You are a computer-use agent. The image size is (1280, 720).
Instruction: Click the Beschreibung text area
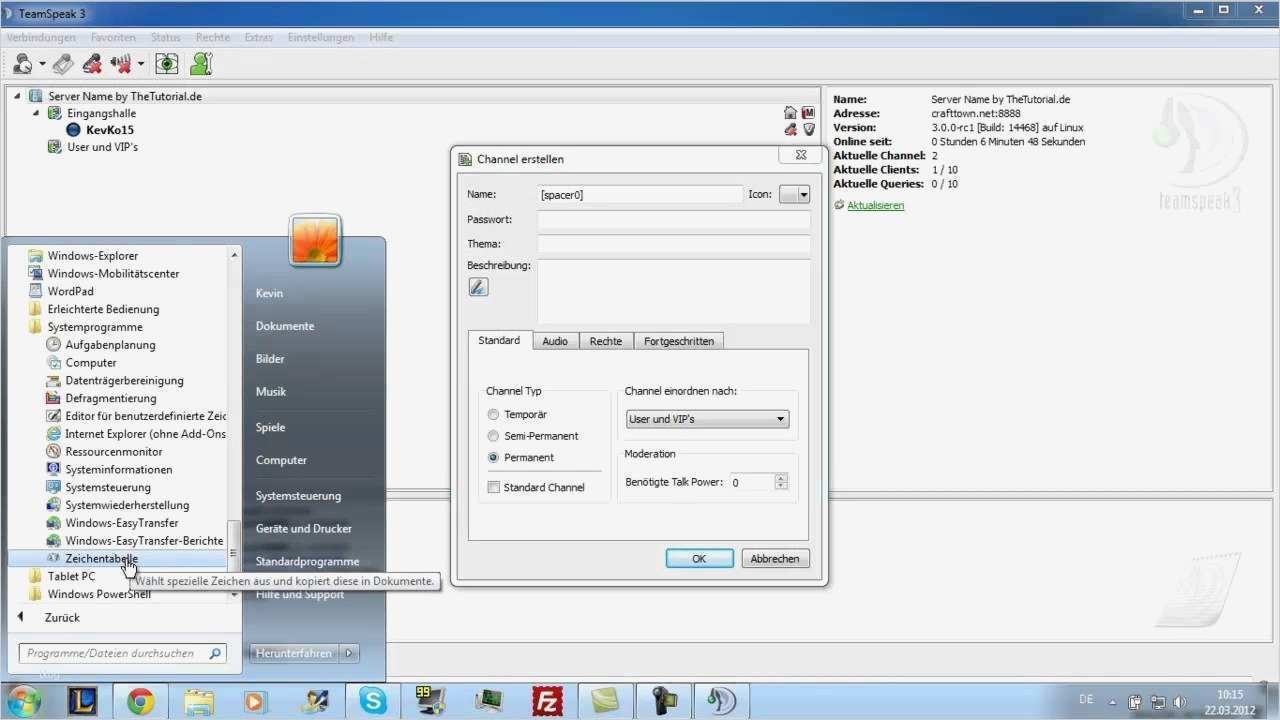pos(674,291)
